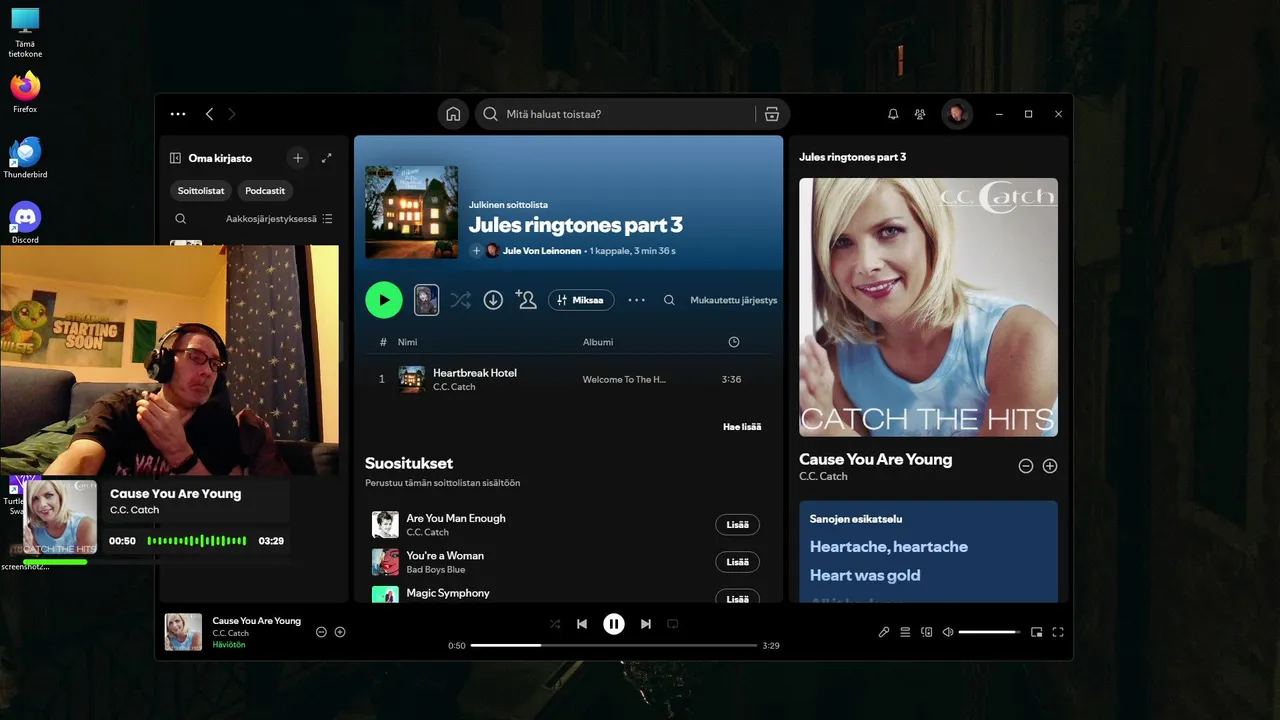Open playlist three-dot more options
The height and width of the screenshot is (720, 1280).
click(x=636, y=300)
